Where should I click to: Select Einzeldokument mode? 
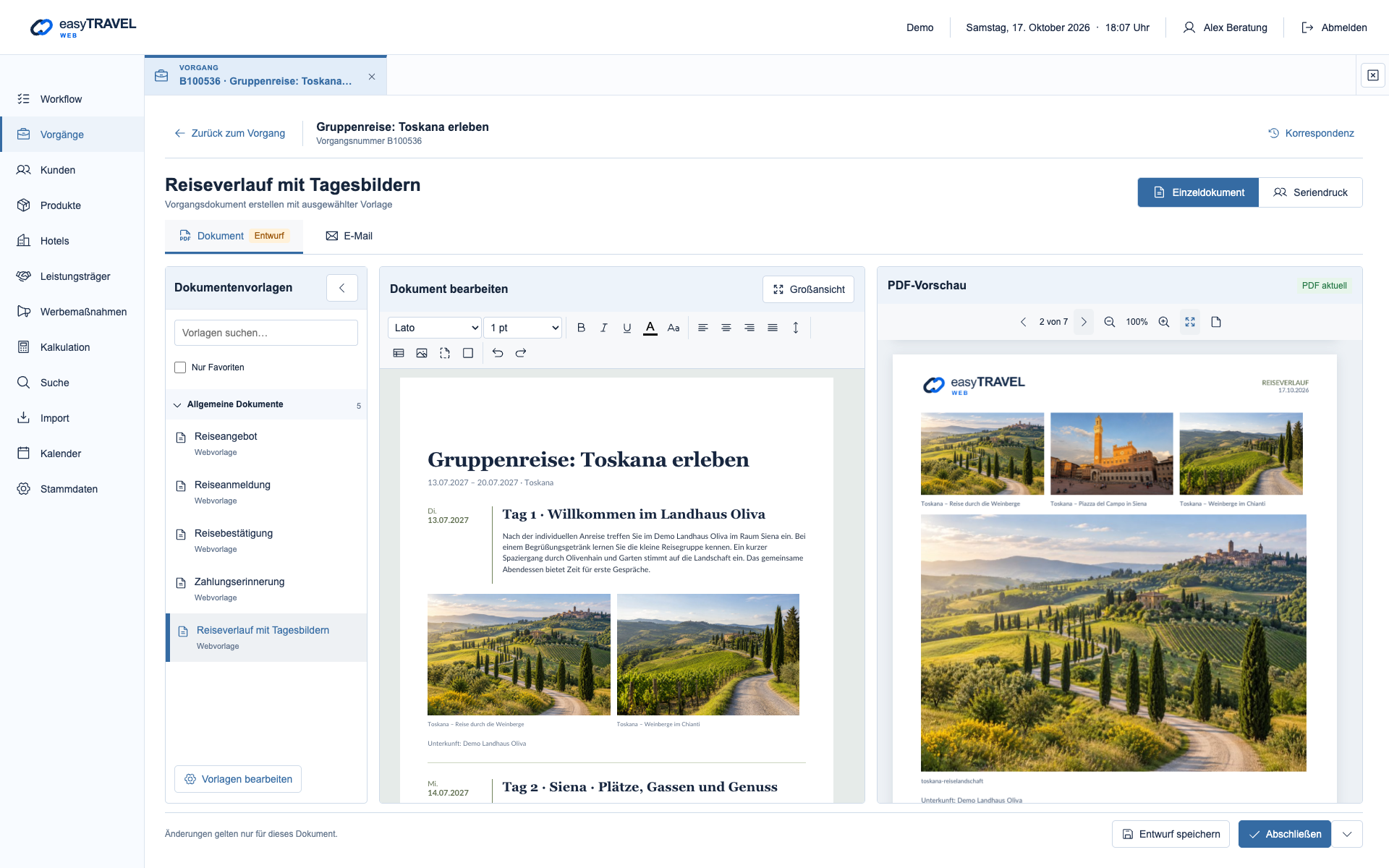click(x=1198, y=192)
